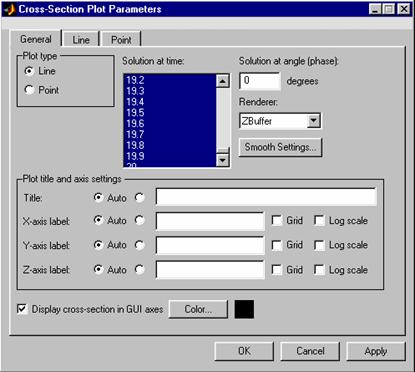Screen dimensions: 415x372
Task: Enable Log scale for the Y-axis
Action: (319, 245)
